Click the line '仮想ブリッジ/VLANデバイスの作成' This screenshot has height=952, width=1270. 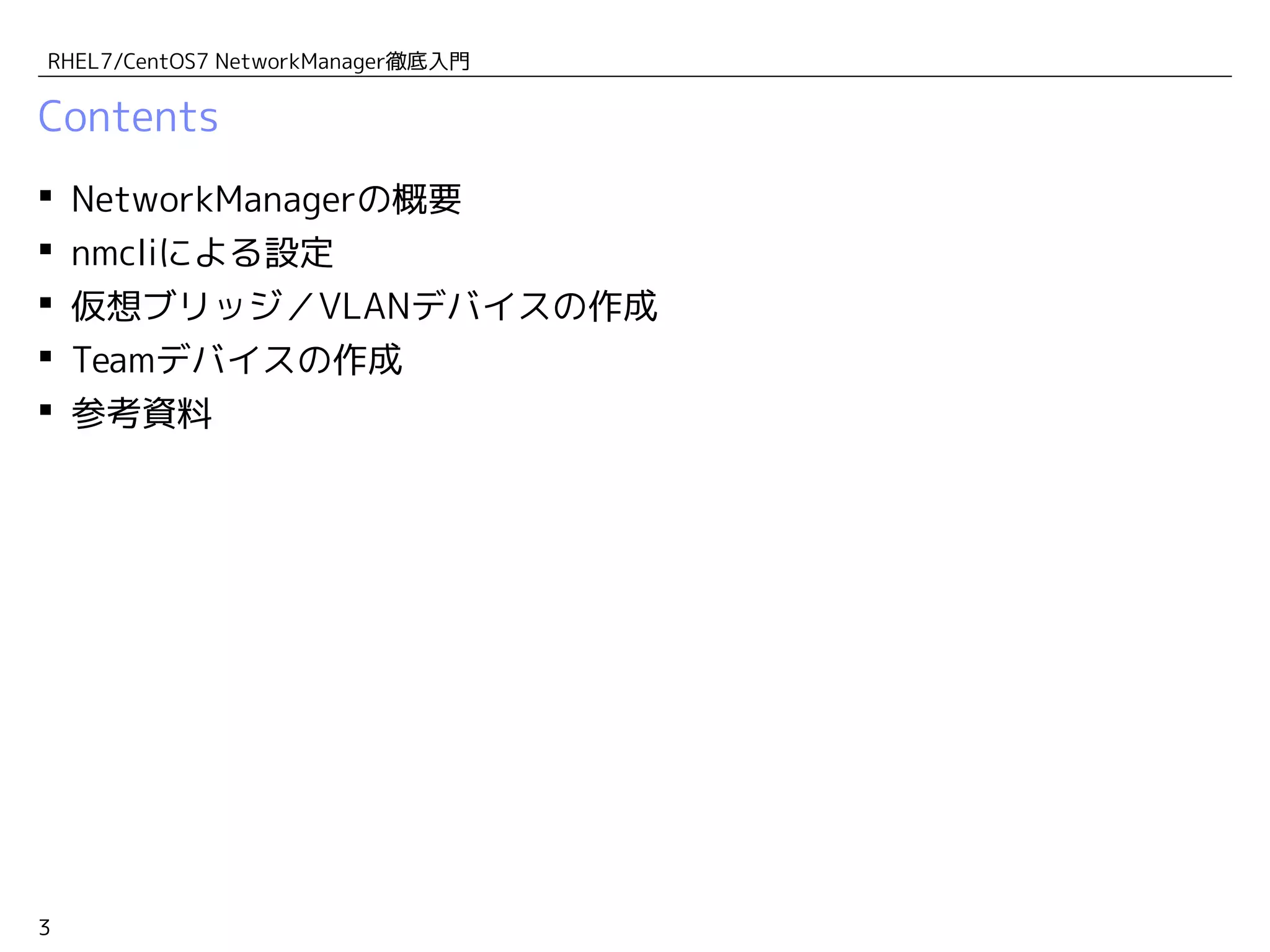pyautogui.click(x=364, y=306)
